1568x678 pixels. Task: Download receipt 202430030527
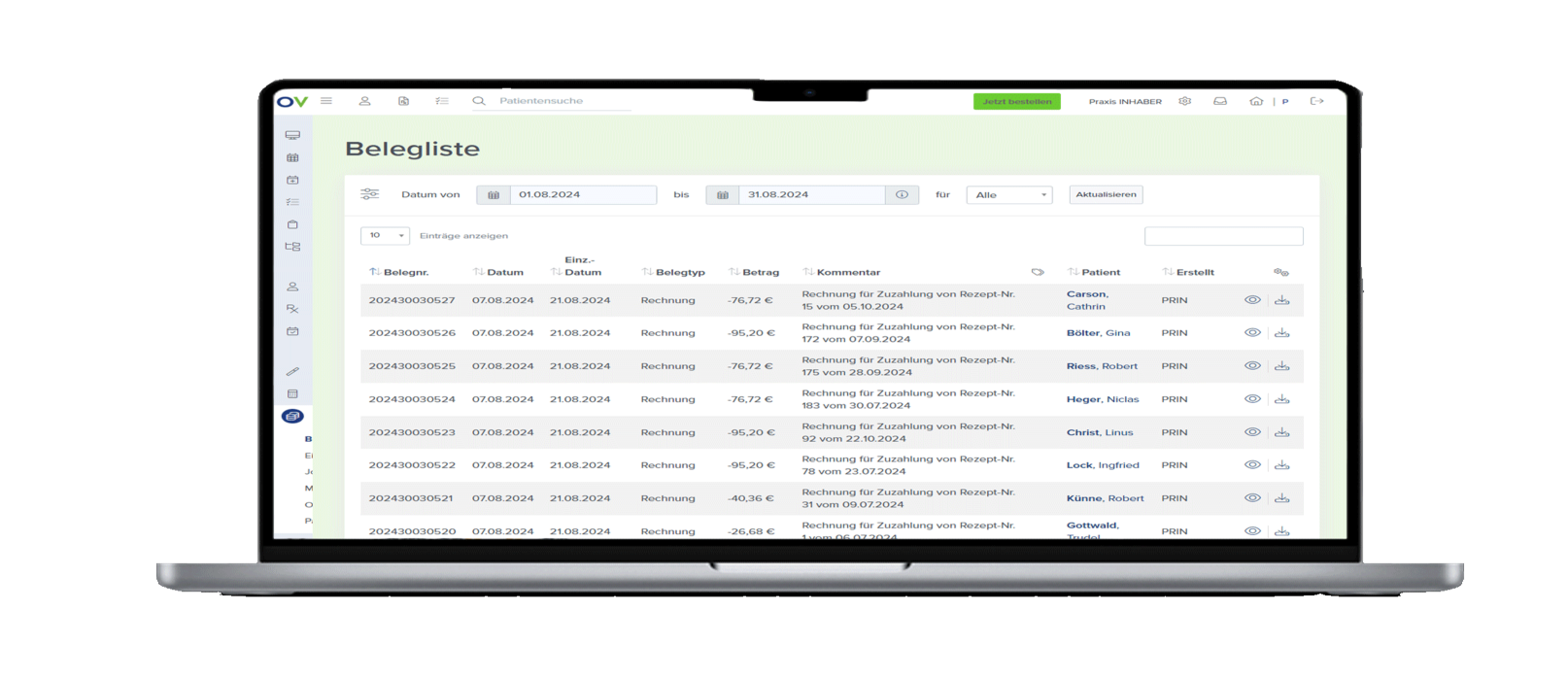1282,300
